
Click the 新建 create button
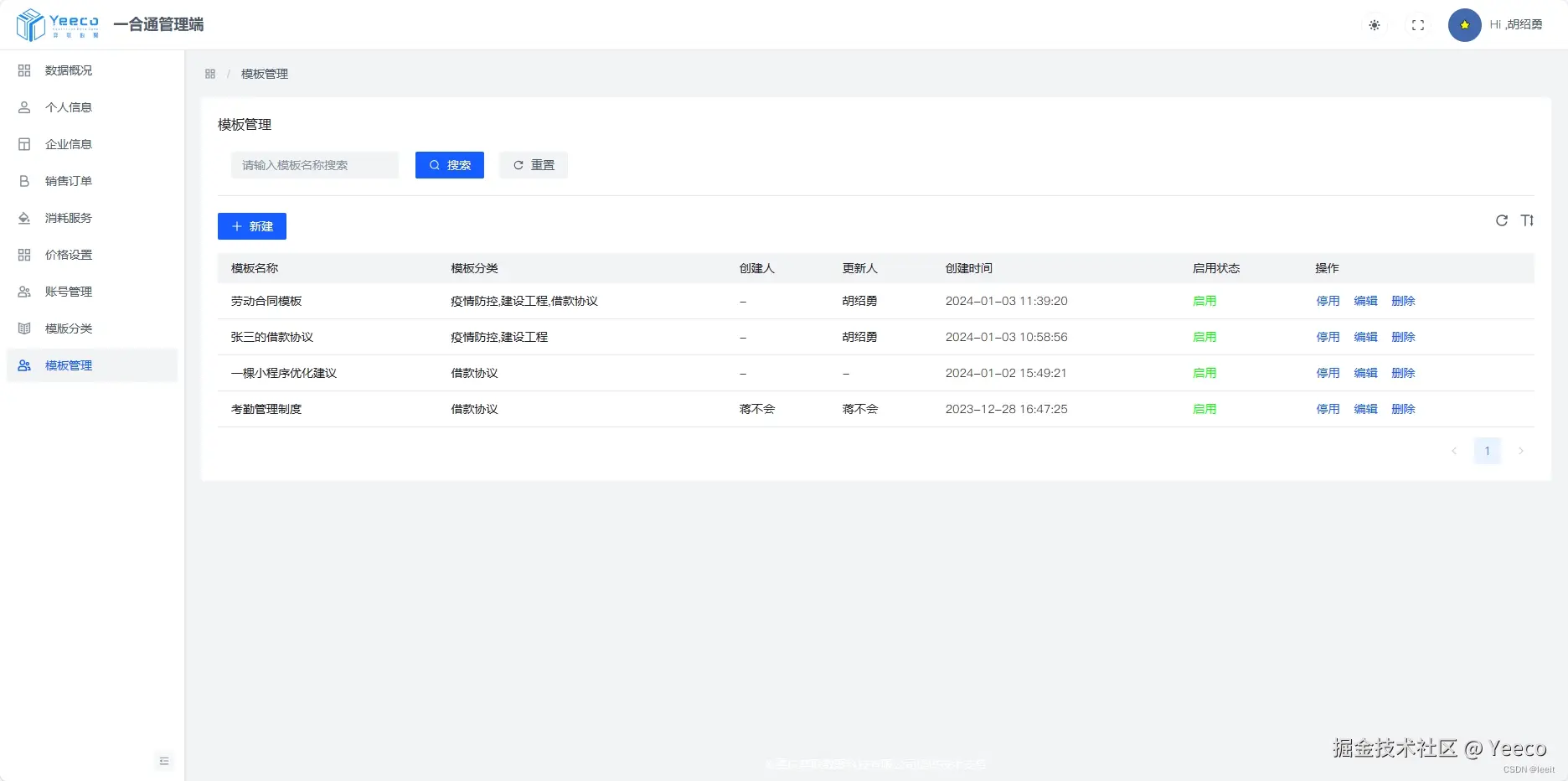coord(252,226)
